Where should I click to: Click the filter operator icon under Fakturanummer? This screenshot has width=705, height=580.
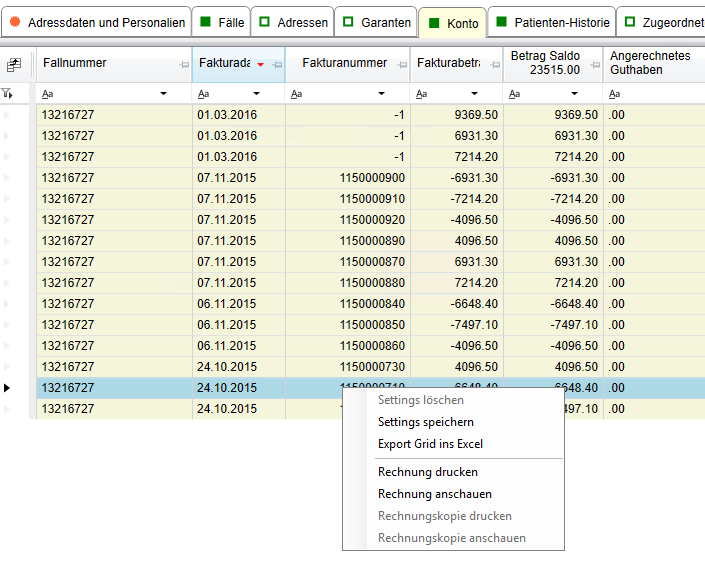point(297,94)
